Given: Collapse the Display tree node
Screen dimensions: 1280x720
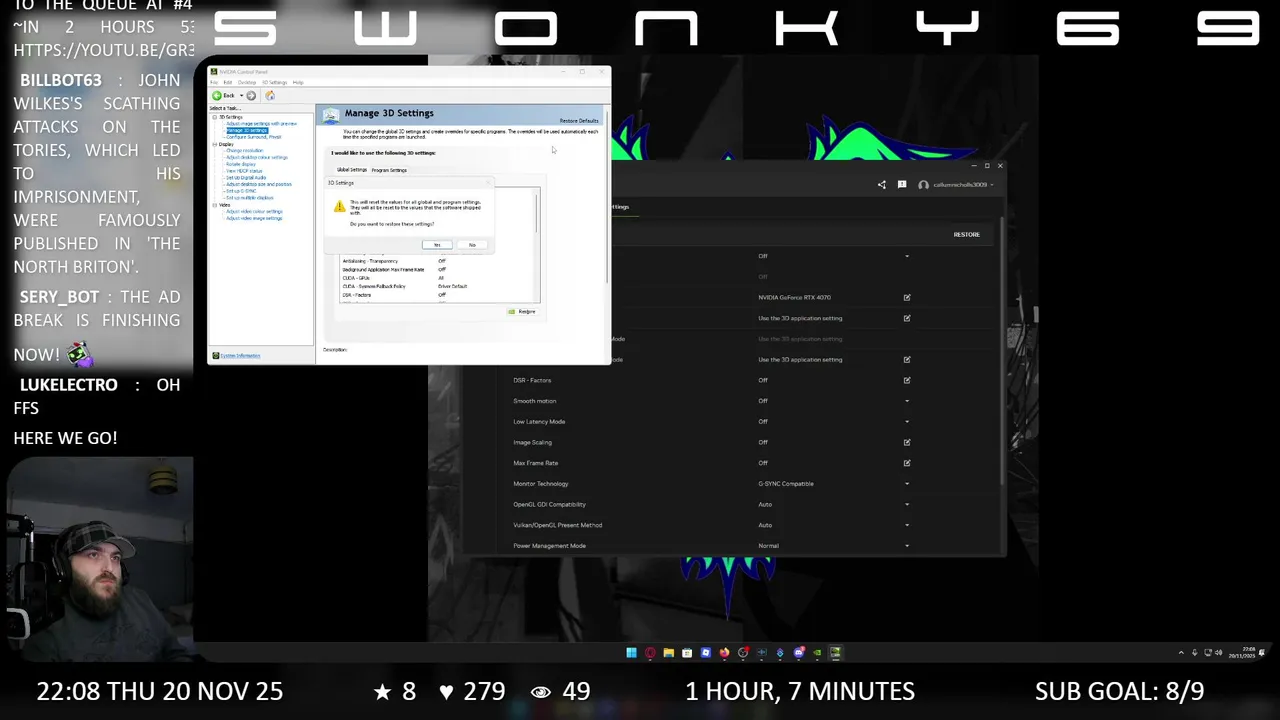Looking at the screenshot, I should click(215, 144).
